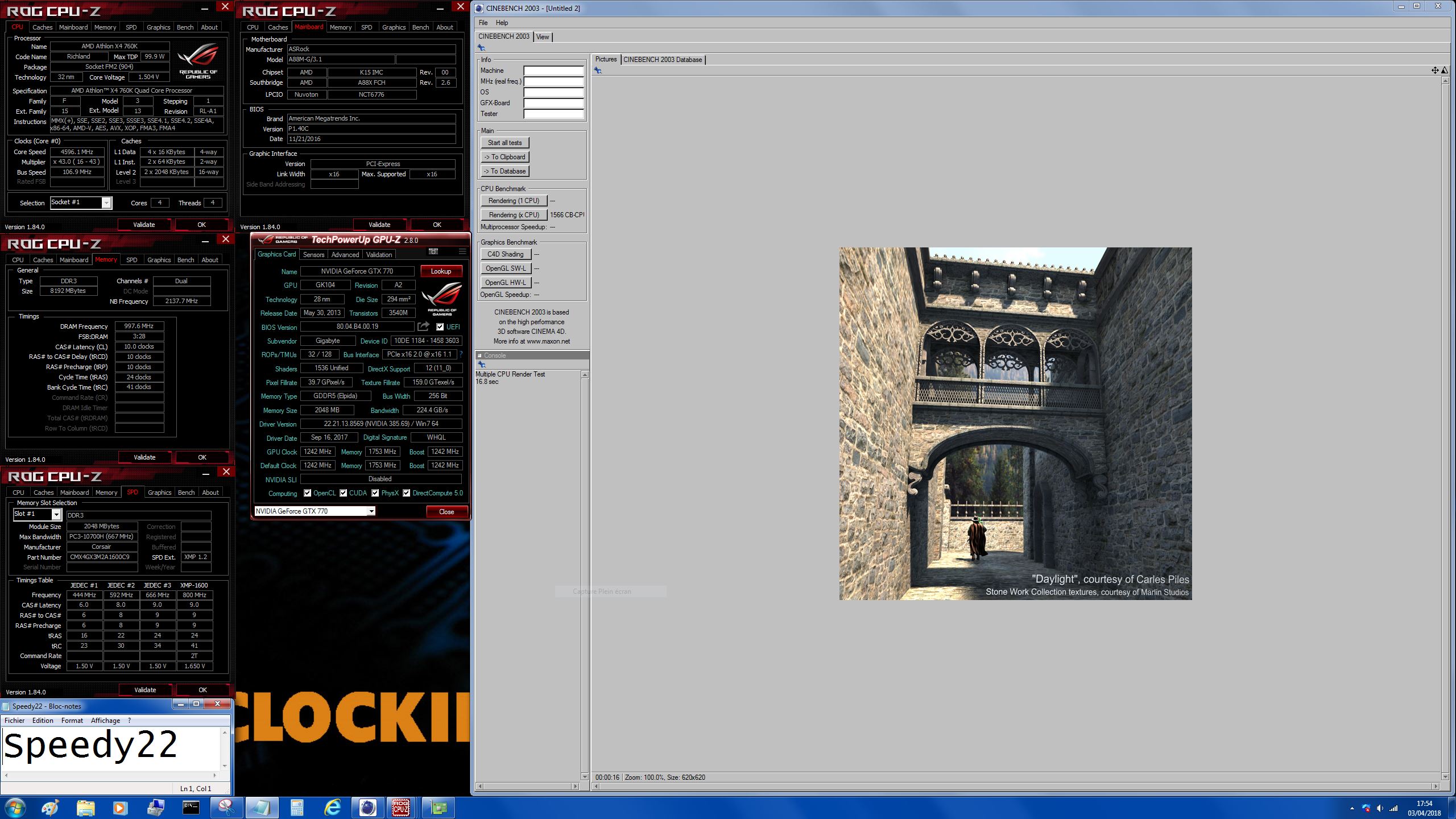Screen dimensions: 1456x819
Task: Click the triangle zoom icon in the picture viewer
Action: (1445, 70)
